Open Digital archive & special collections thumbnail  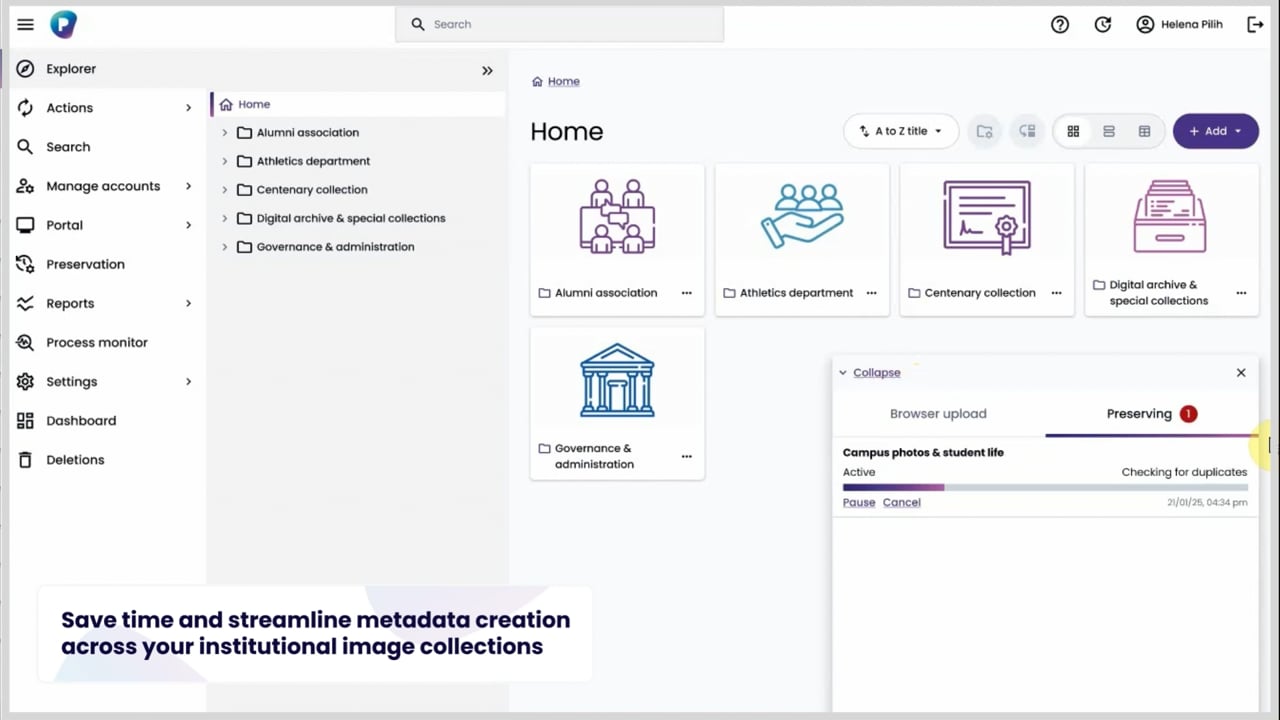click(x=1170, y=216)
